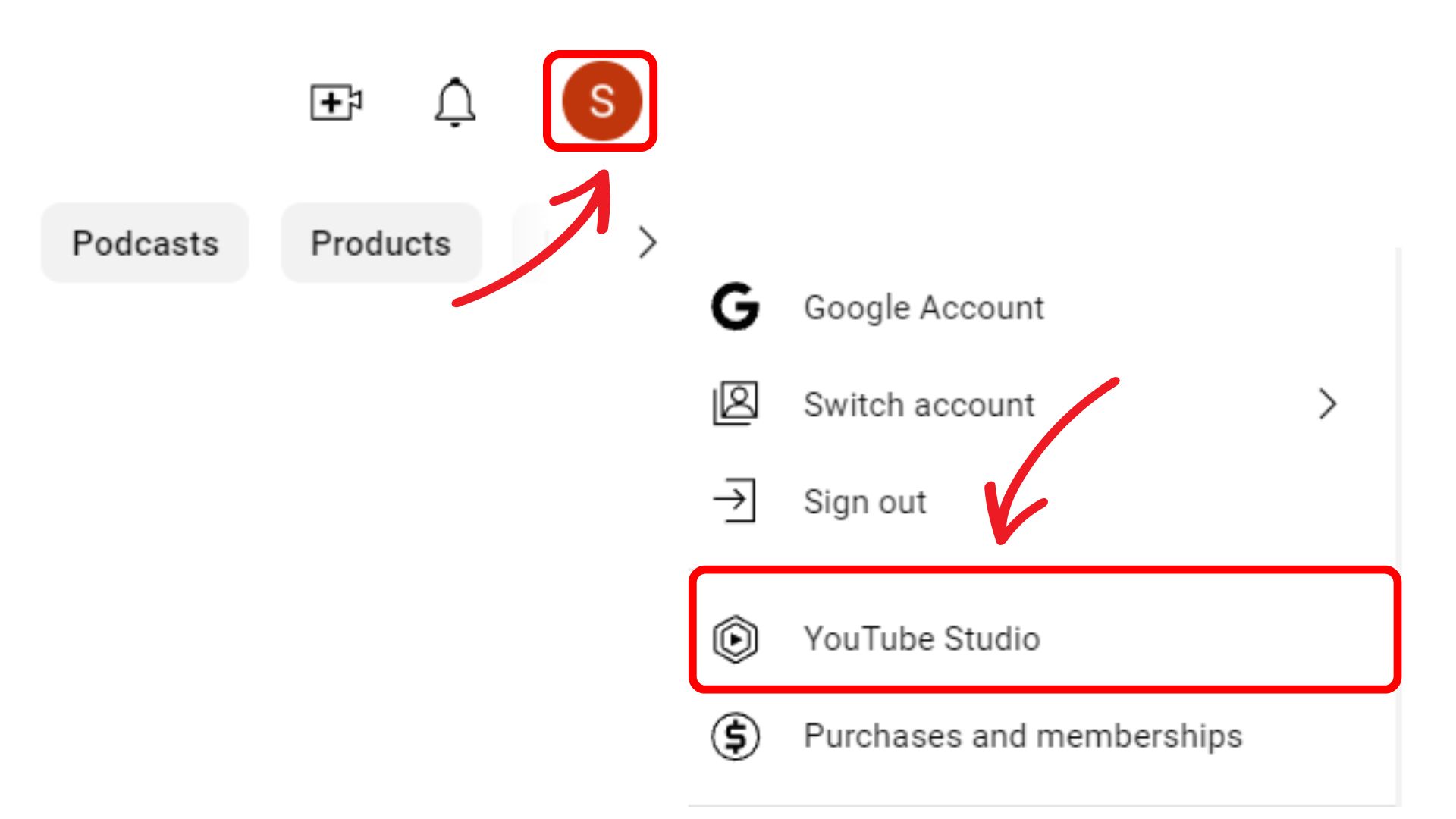Select Sign out from the account menu

click(x=864, y=500)
